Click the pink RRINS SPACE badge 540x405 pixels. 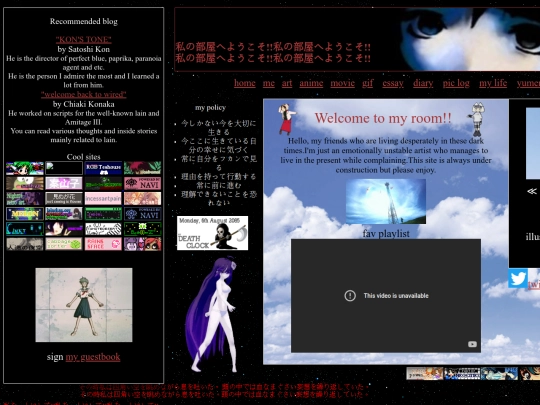point(103,244)
